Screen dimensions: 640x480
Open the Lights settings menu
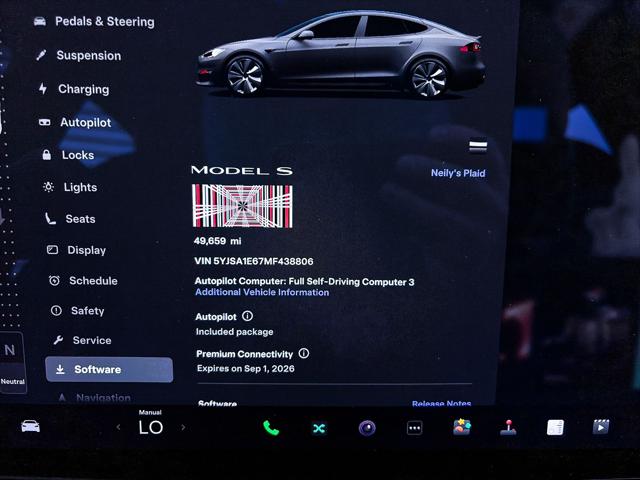point(70,187)
